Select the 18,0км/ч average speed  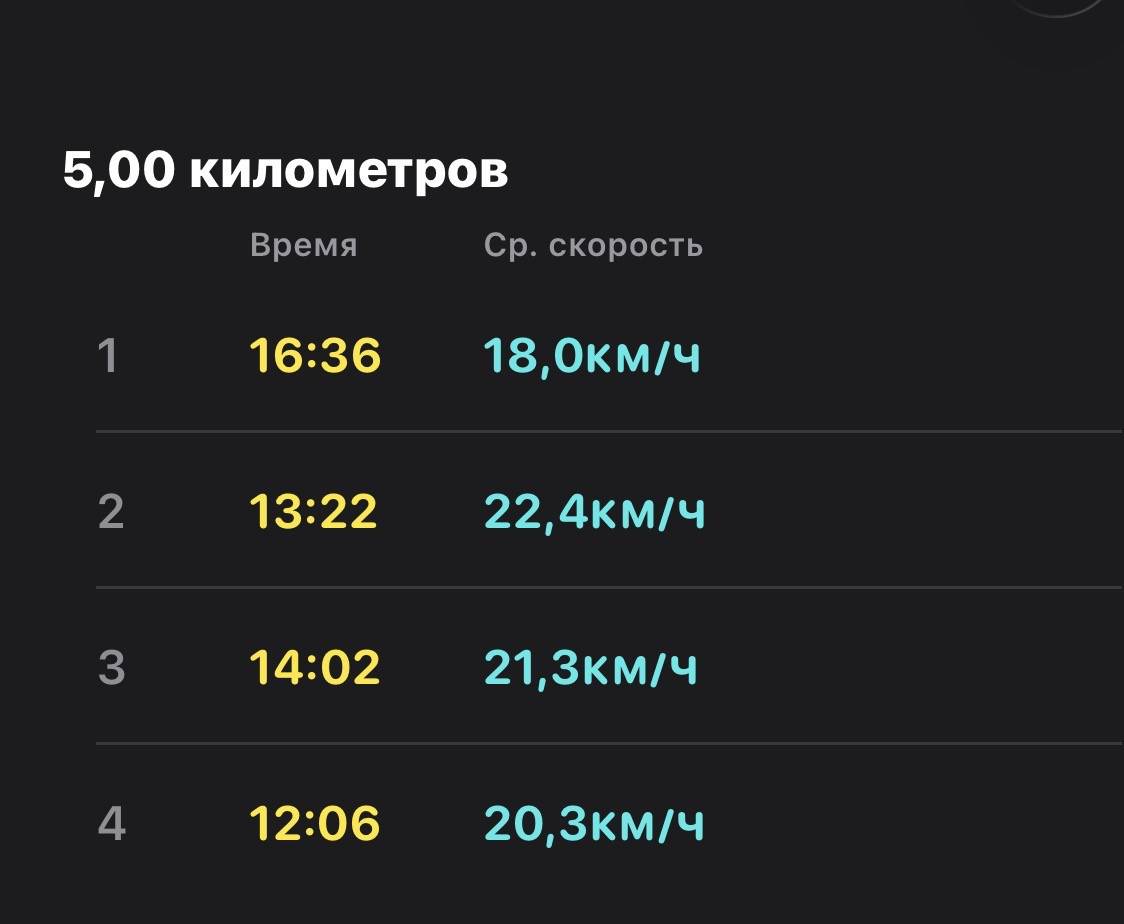[592, 356]
